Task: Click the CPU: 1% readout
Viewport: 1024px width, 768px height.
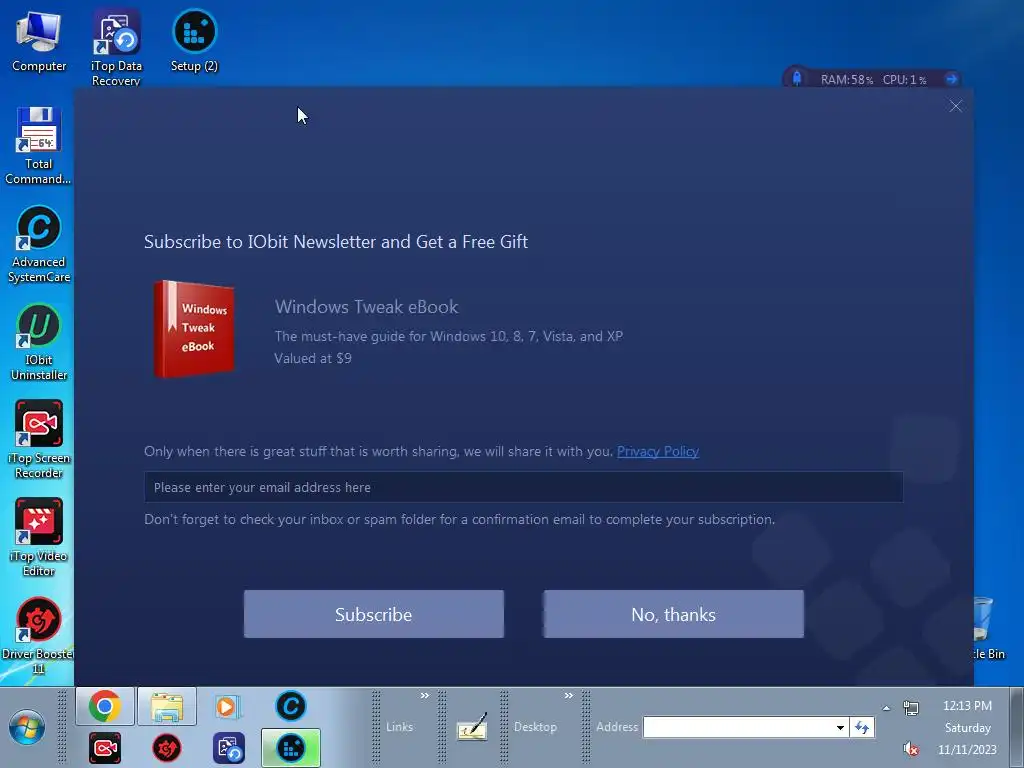Action: click(904, 80)
